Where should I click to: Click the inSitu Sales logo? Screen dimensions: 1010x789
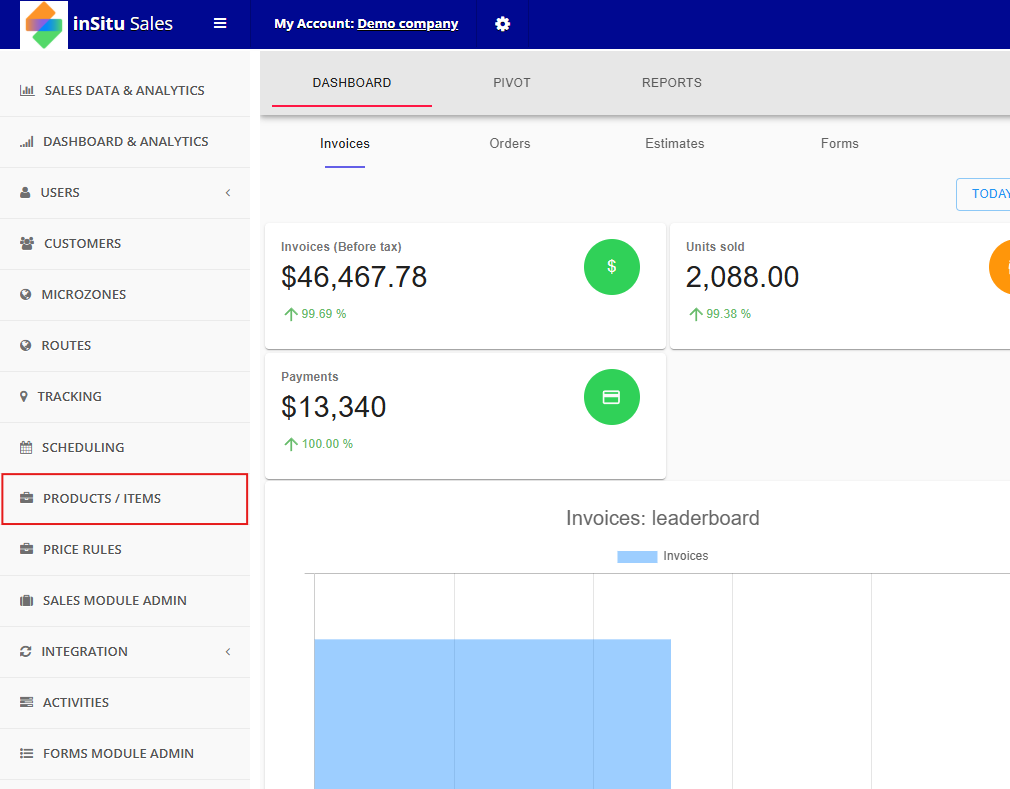pyautogui.click(x=44, y=23)
